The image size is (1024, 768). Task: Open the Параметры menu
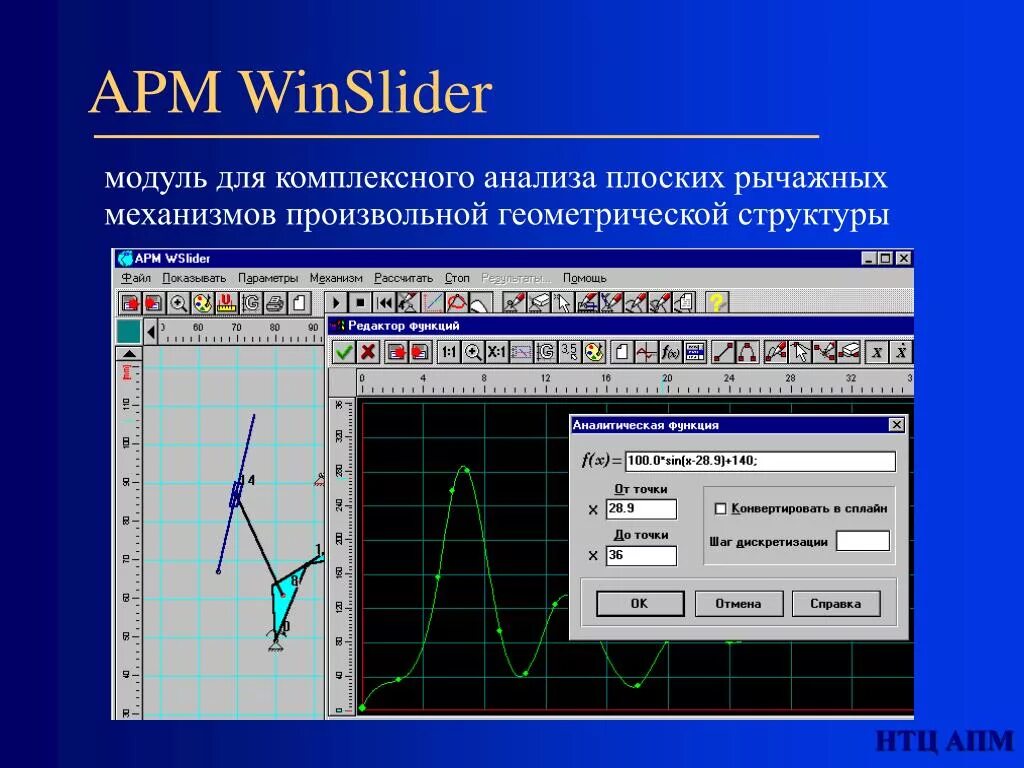tap(268, 278)
